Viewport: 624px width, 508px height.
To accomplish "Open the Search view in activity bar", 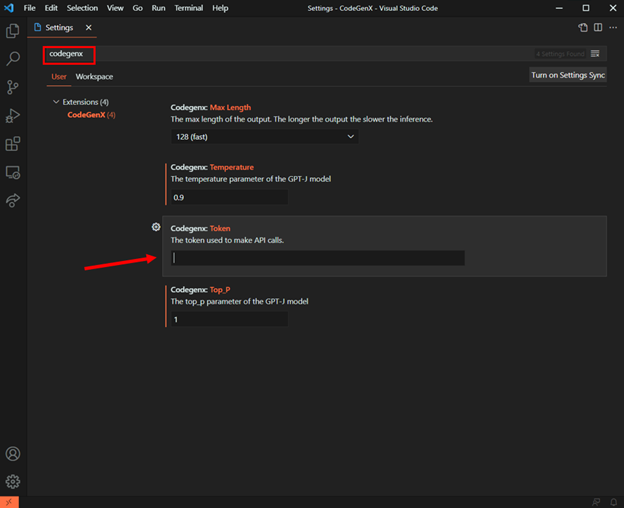I will click(13, 59).
